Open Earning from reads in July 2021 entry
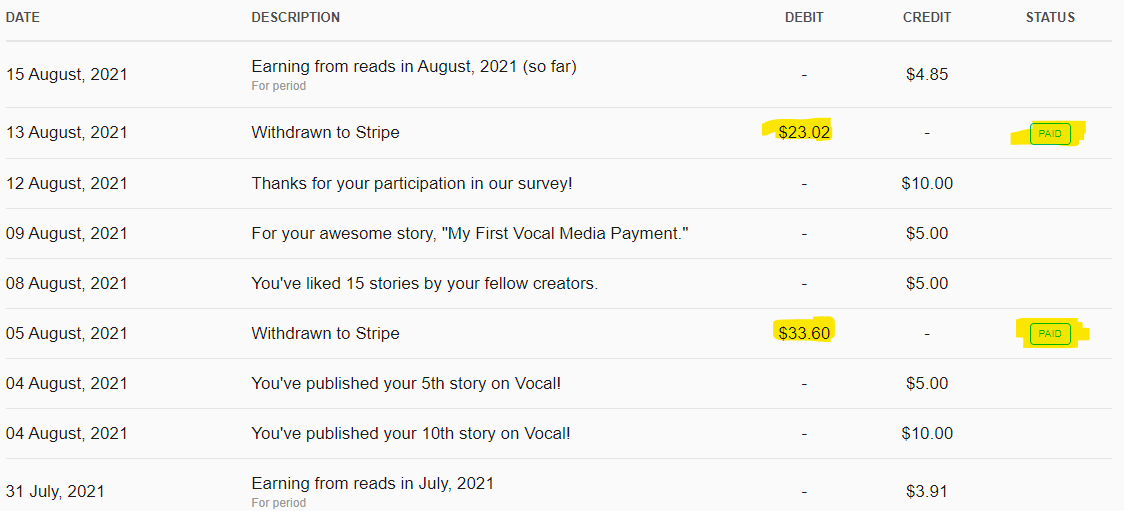Image resolution: width=1124 pixels, height=511 pixels. 372,483
